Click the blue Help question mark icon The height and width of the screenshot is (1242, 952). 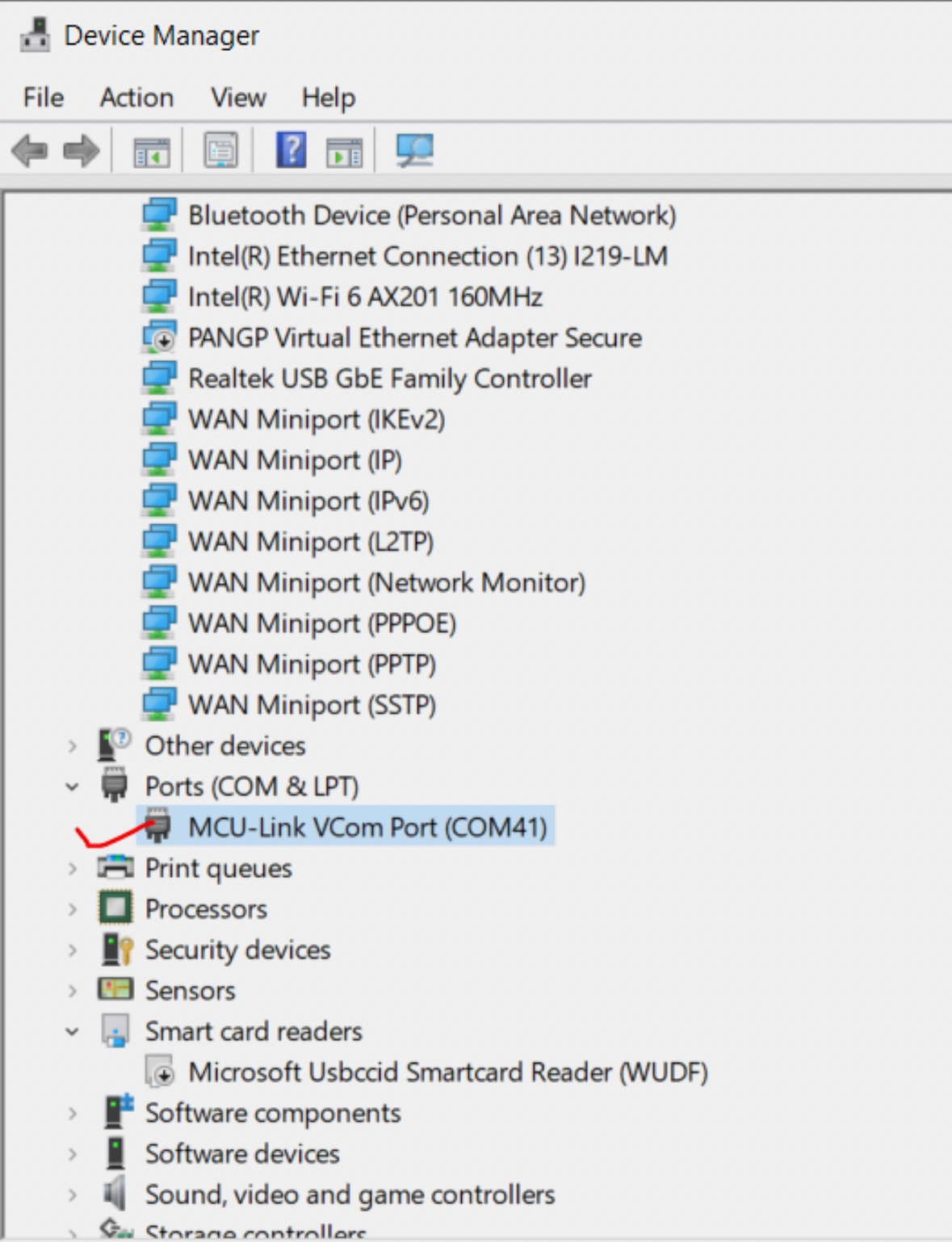(291, 150)
